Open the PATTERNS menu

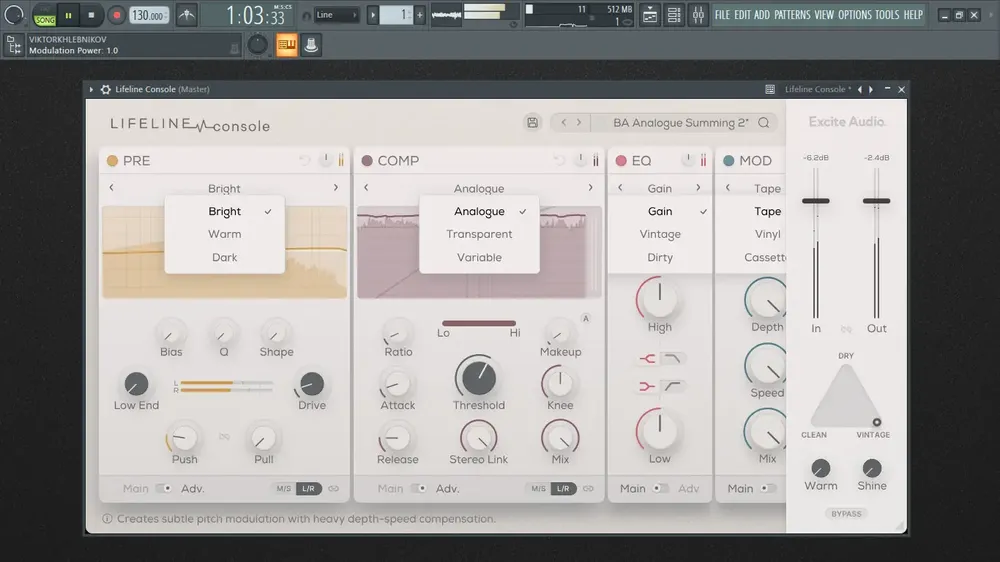(x=792, y=15)
